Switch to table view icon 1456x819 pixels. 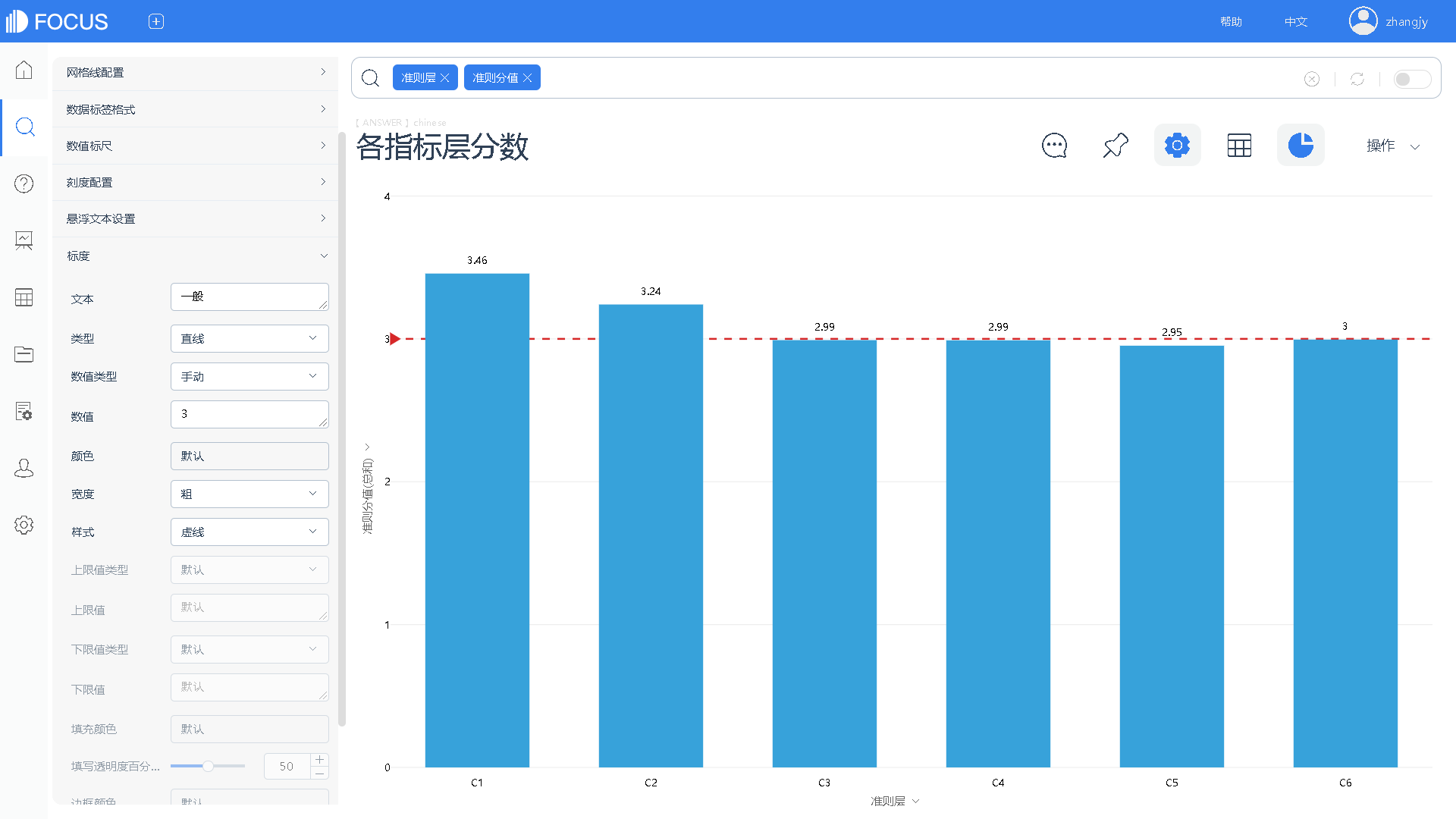[1239, 145]
